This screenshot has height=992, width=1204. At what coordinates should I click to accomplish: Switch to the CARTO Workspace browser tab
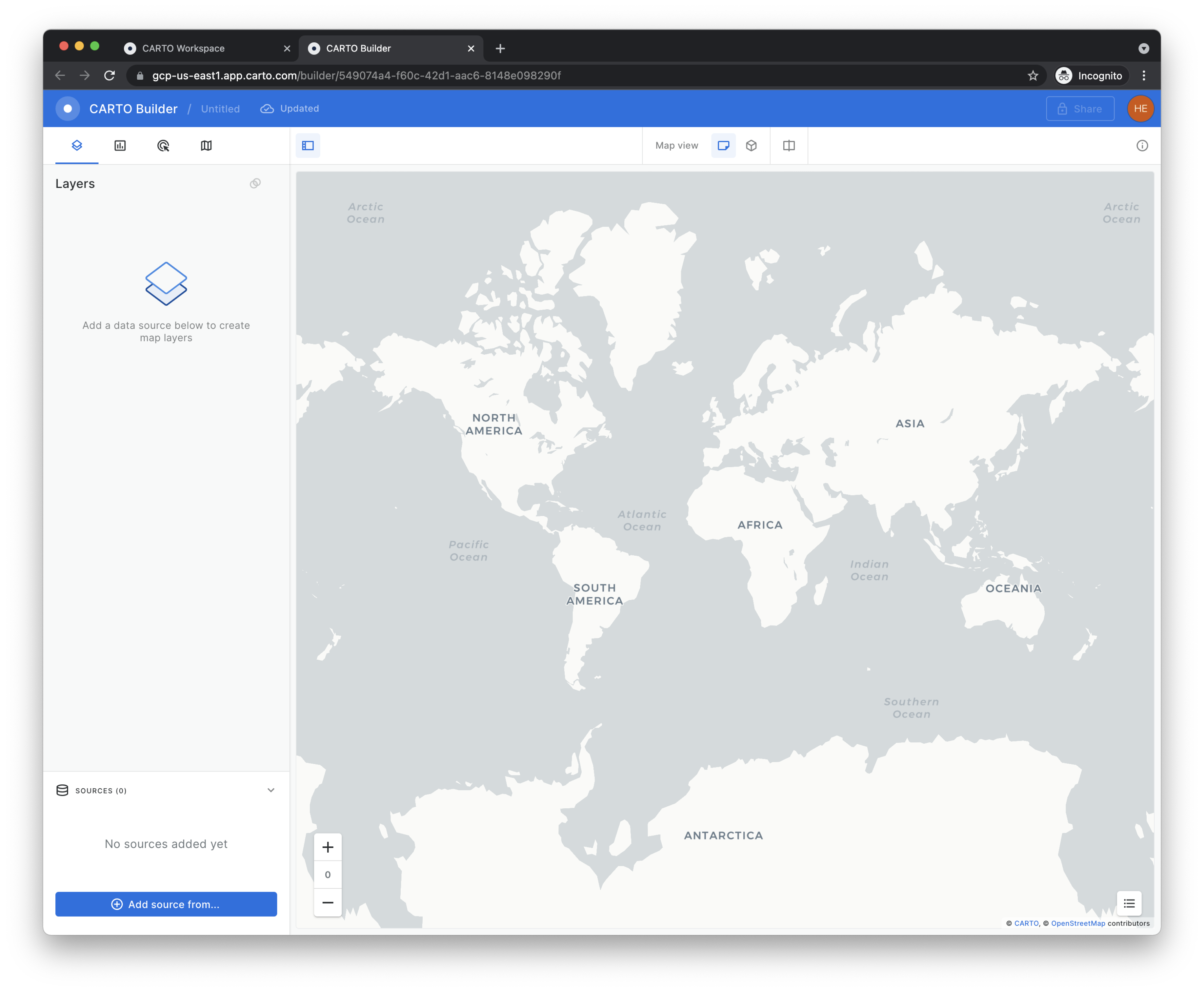click(183, 49)
